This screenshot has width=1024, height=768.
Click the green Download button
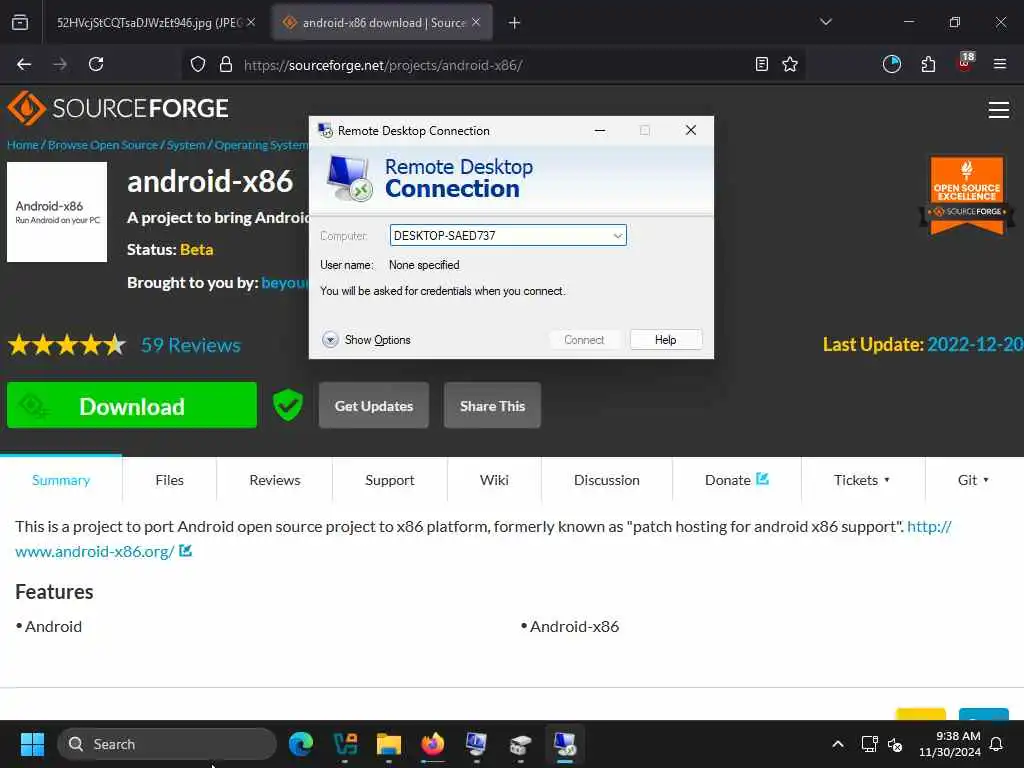[x=132, y=406]
